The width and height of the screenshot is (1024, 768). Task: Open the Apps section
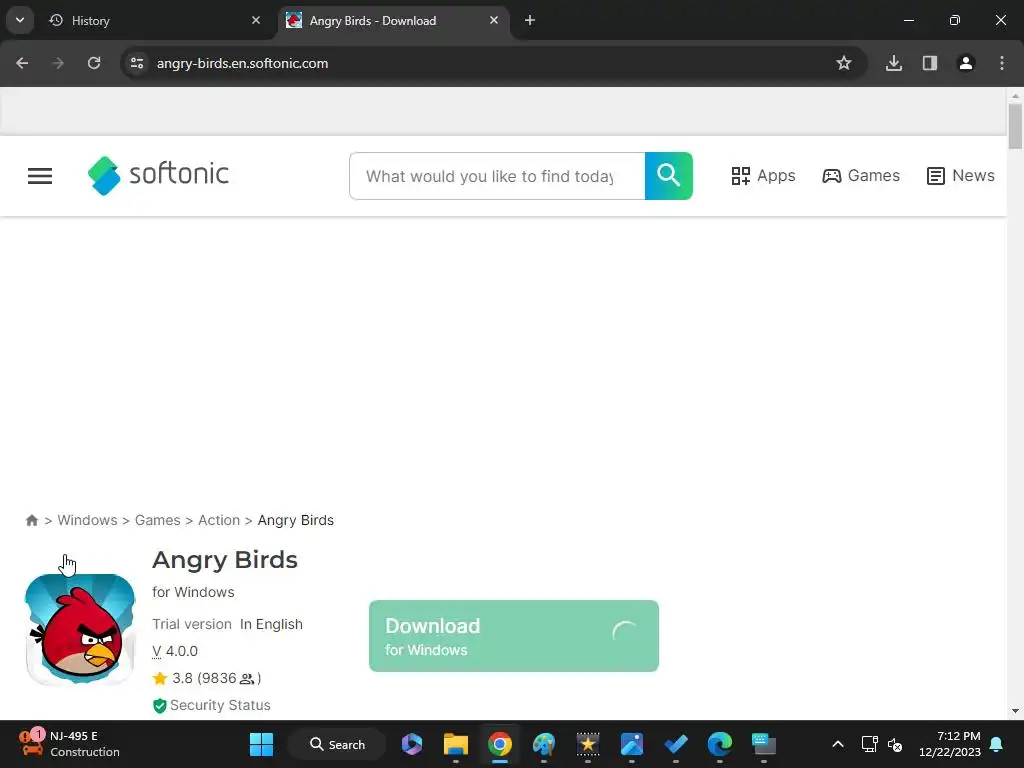point(763,176)
